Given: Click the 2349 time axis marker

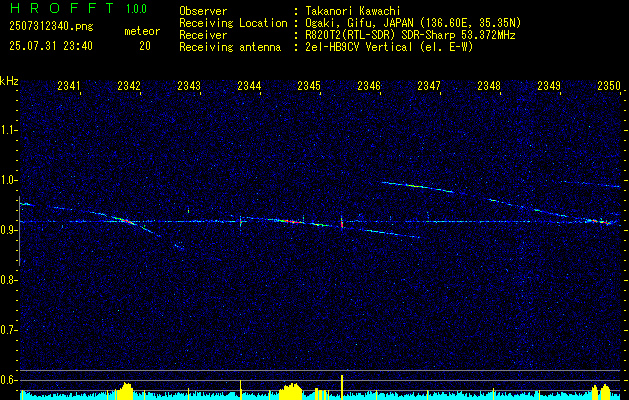Looking at the screenshot, I should point(549,85).
